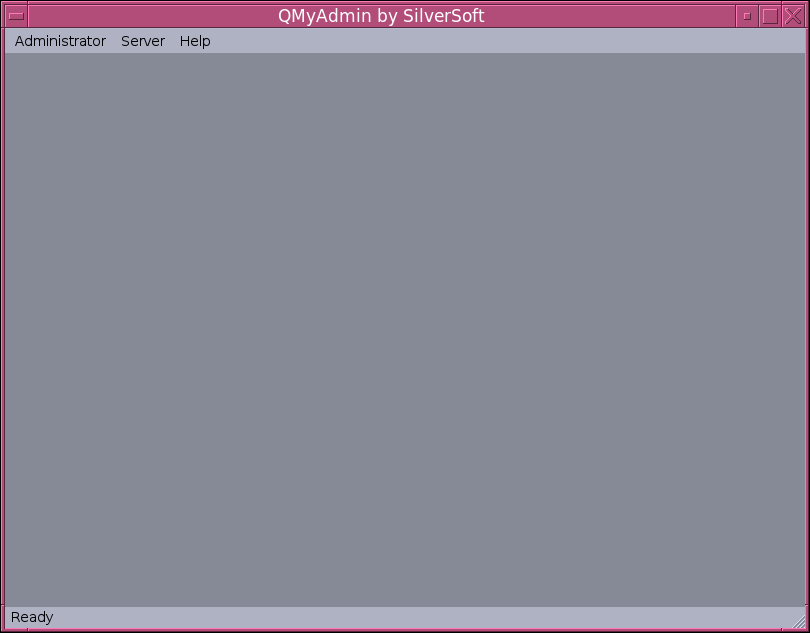Click the Ready status bar message

32,617
